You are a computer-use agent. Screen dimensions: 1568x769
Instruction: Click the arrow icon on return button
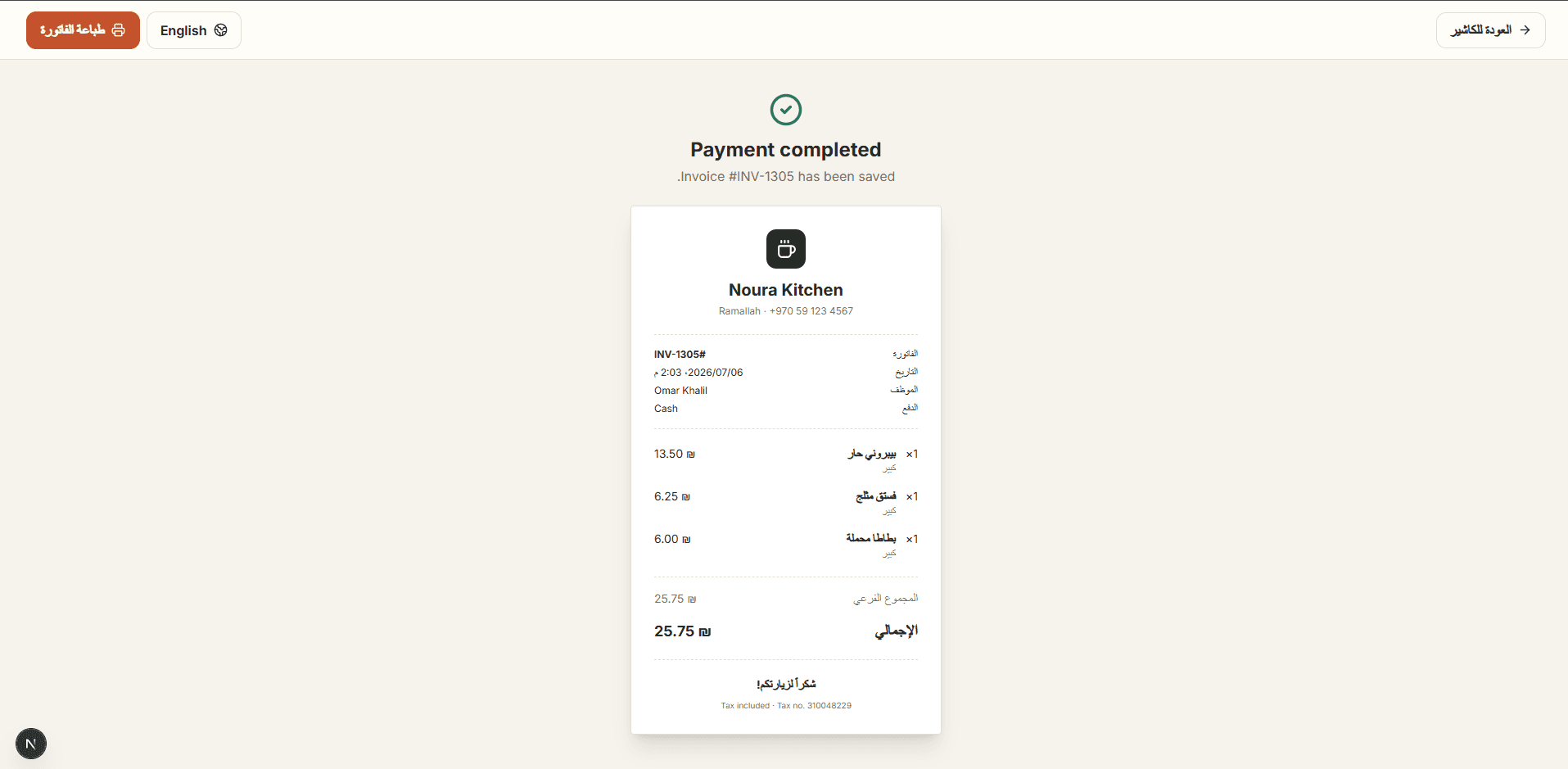click(x=1525, y=30)
